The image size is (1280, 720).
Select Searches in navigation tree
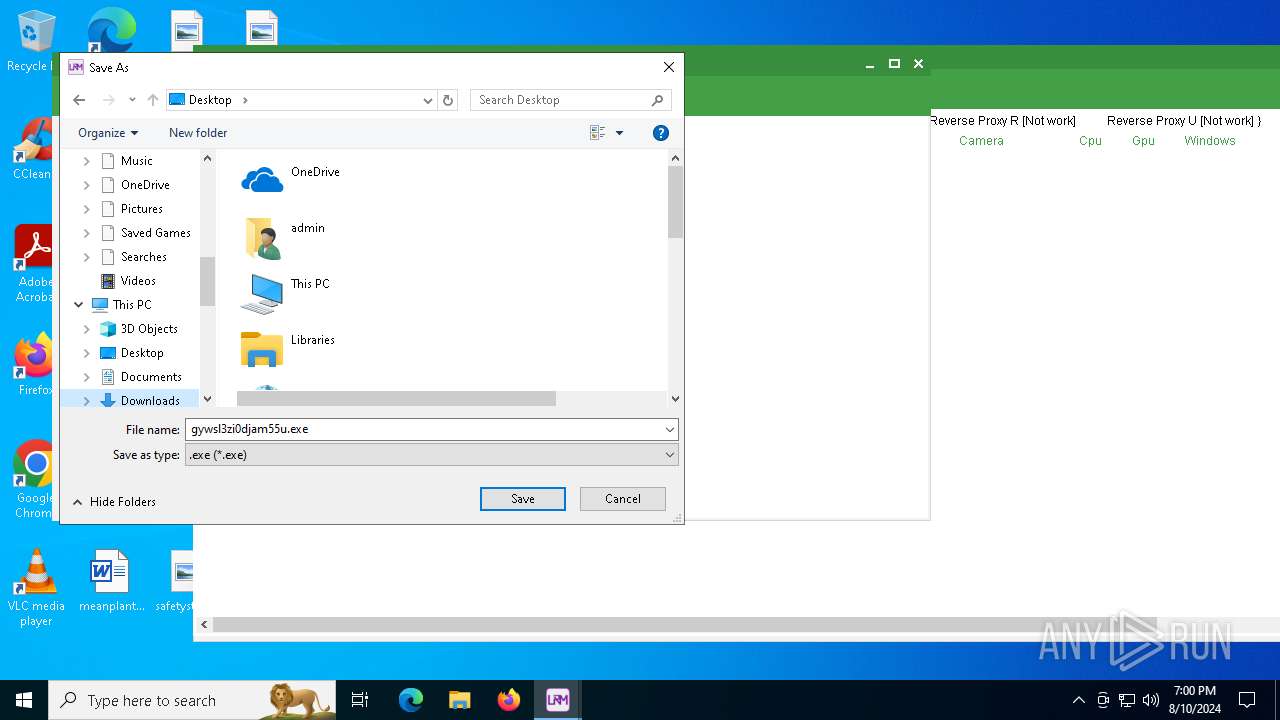click(144, 257)
